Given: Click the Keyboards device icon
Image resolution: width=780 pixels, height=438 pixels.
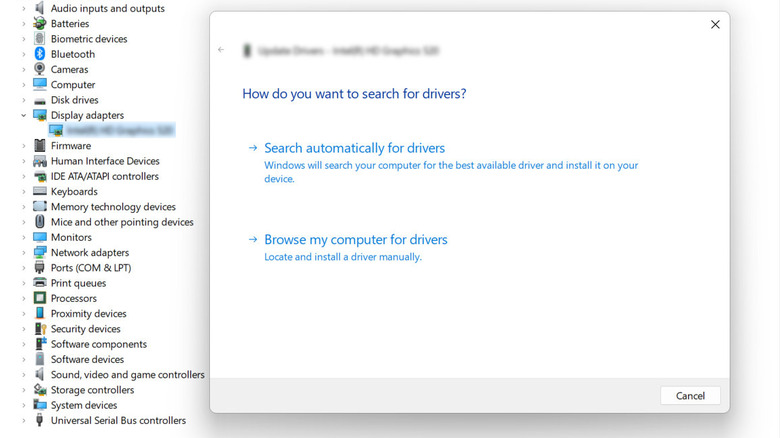Looking at the screenshot, I should click(x=40, y=191).
